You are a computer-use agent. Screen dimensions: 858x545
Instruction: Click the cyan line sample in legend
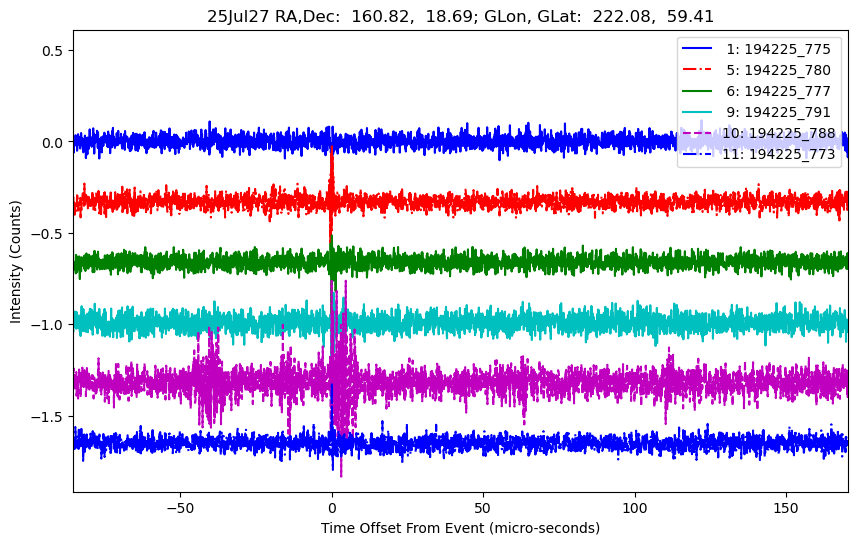pos(697,112)
